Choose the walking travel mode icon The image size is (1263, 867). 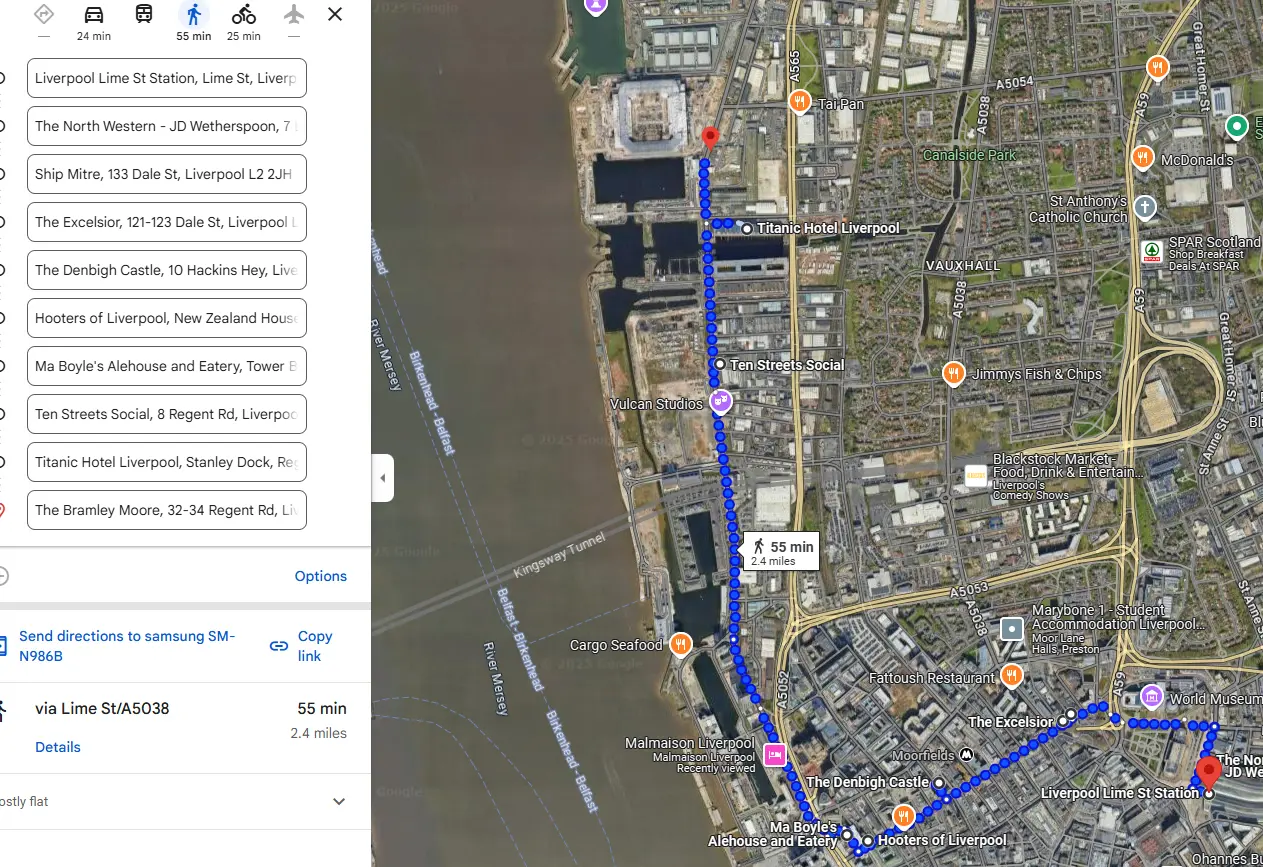(194, 15)
